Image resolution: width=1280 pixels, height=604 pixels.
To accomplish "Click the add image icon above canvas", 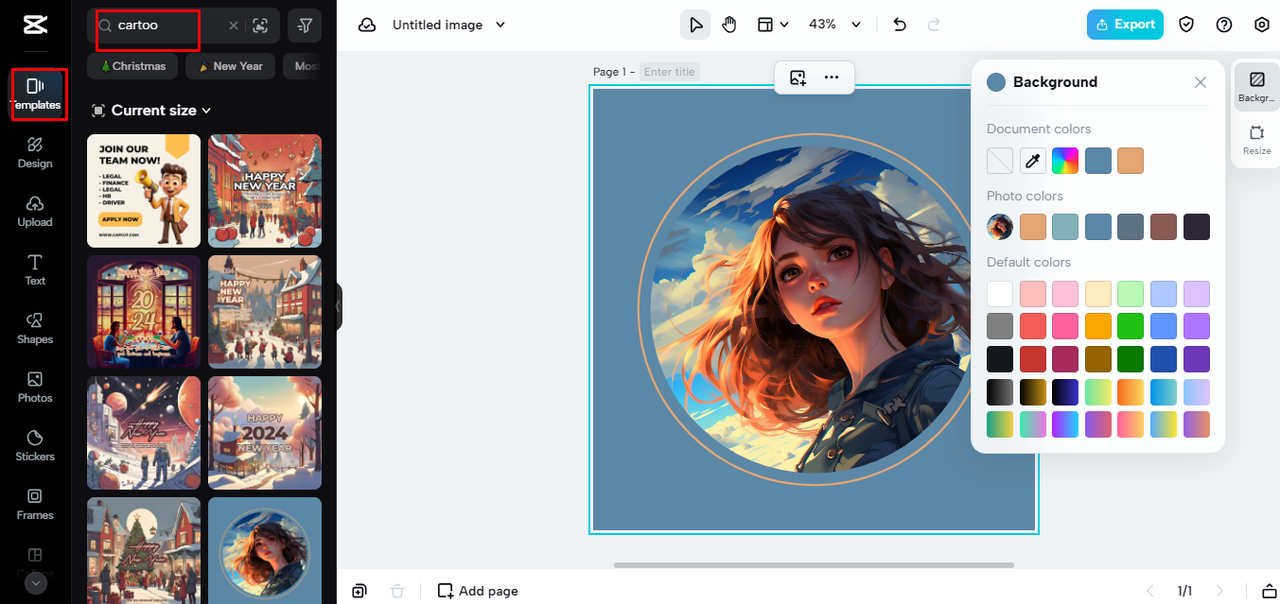I will [798, 77].
